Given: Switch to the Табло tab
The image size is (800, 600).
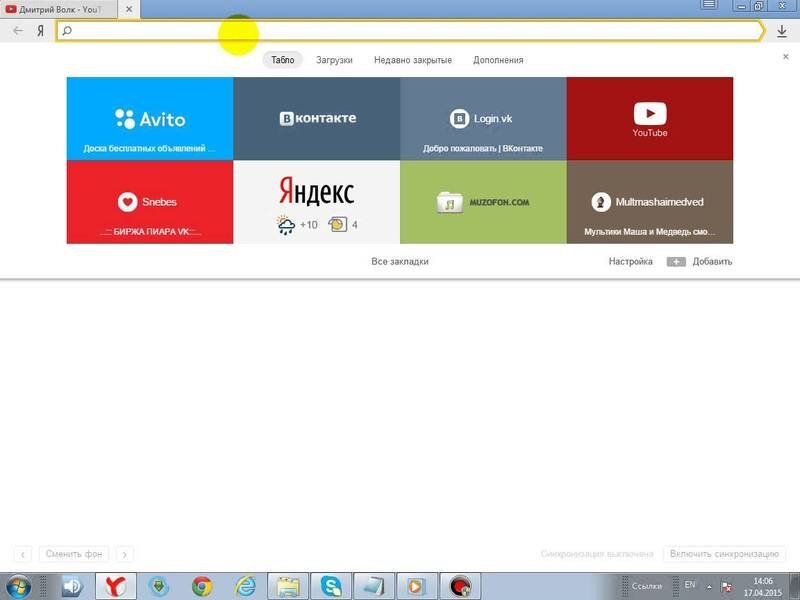Looking at the screenshot, I should pos(283,60).
